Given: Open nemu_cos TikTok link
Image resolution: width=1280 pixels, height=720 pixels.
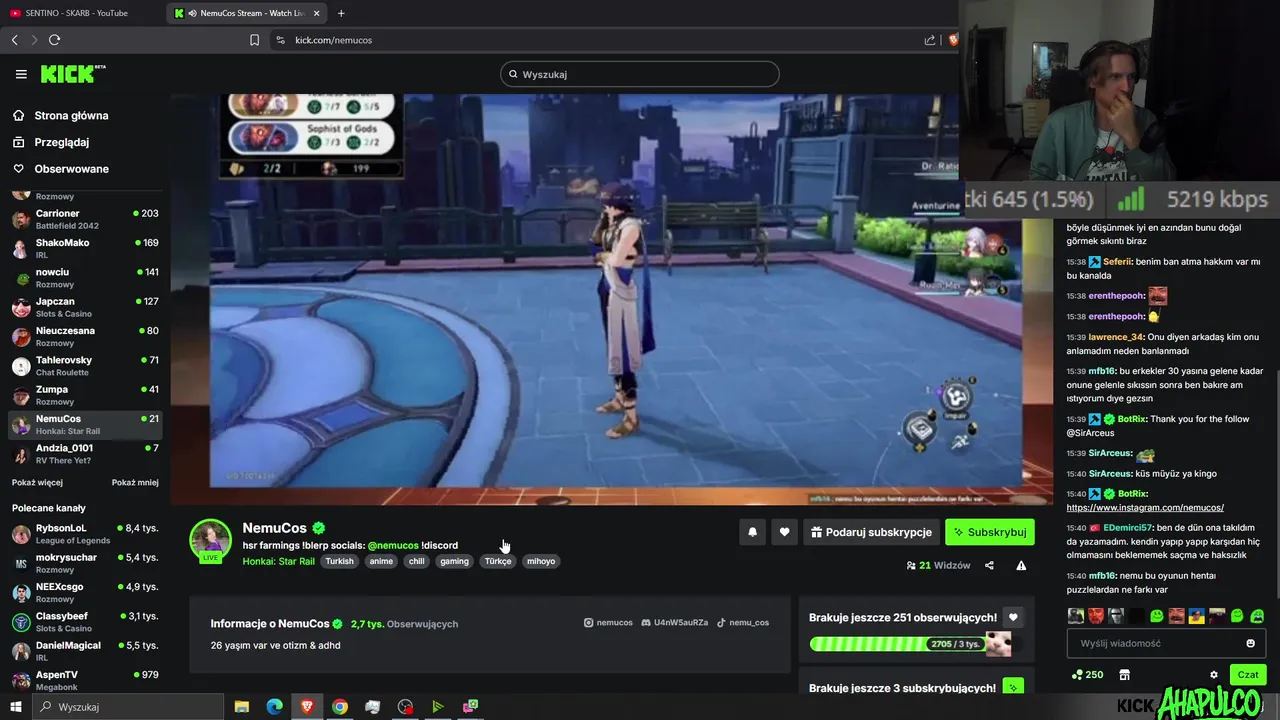Looking at the screenshot, I should coord(743,622).
